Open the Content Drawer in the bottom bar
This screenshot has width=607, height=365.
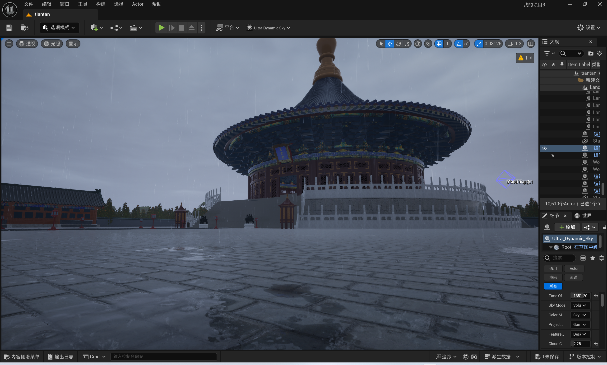22,356
